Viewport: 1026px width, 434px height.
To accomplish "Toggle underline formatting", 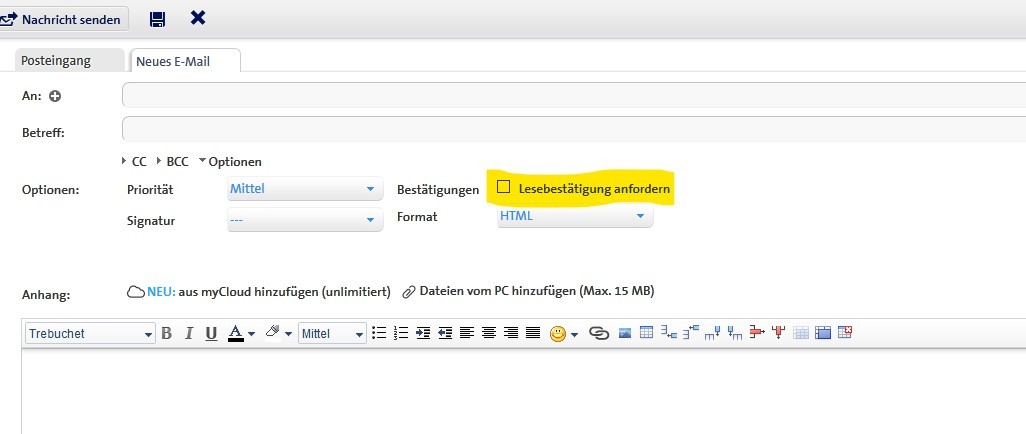I will (x=211, y=333).
